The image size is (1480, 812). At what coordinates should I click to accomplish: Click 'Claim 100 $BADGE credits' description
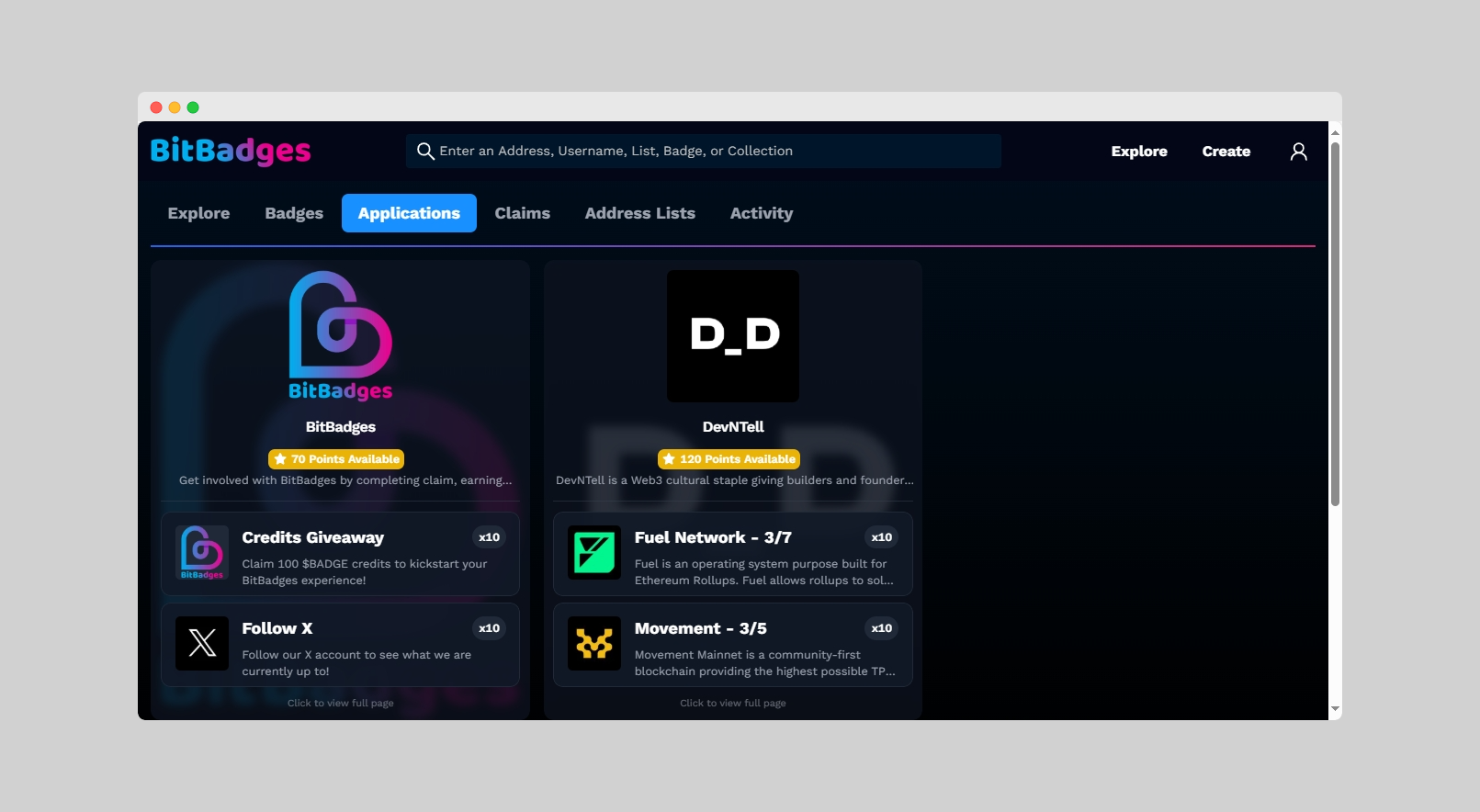(365, 572)
